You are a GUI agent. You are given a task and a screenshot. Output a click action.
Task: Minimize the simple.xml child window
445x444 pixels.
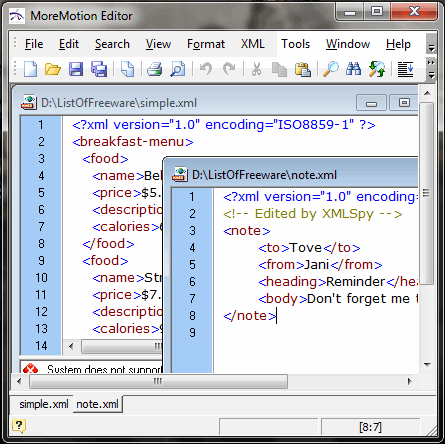click(x=371, y=103)
